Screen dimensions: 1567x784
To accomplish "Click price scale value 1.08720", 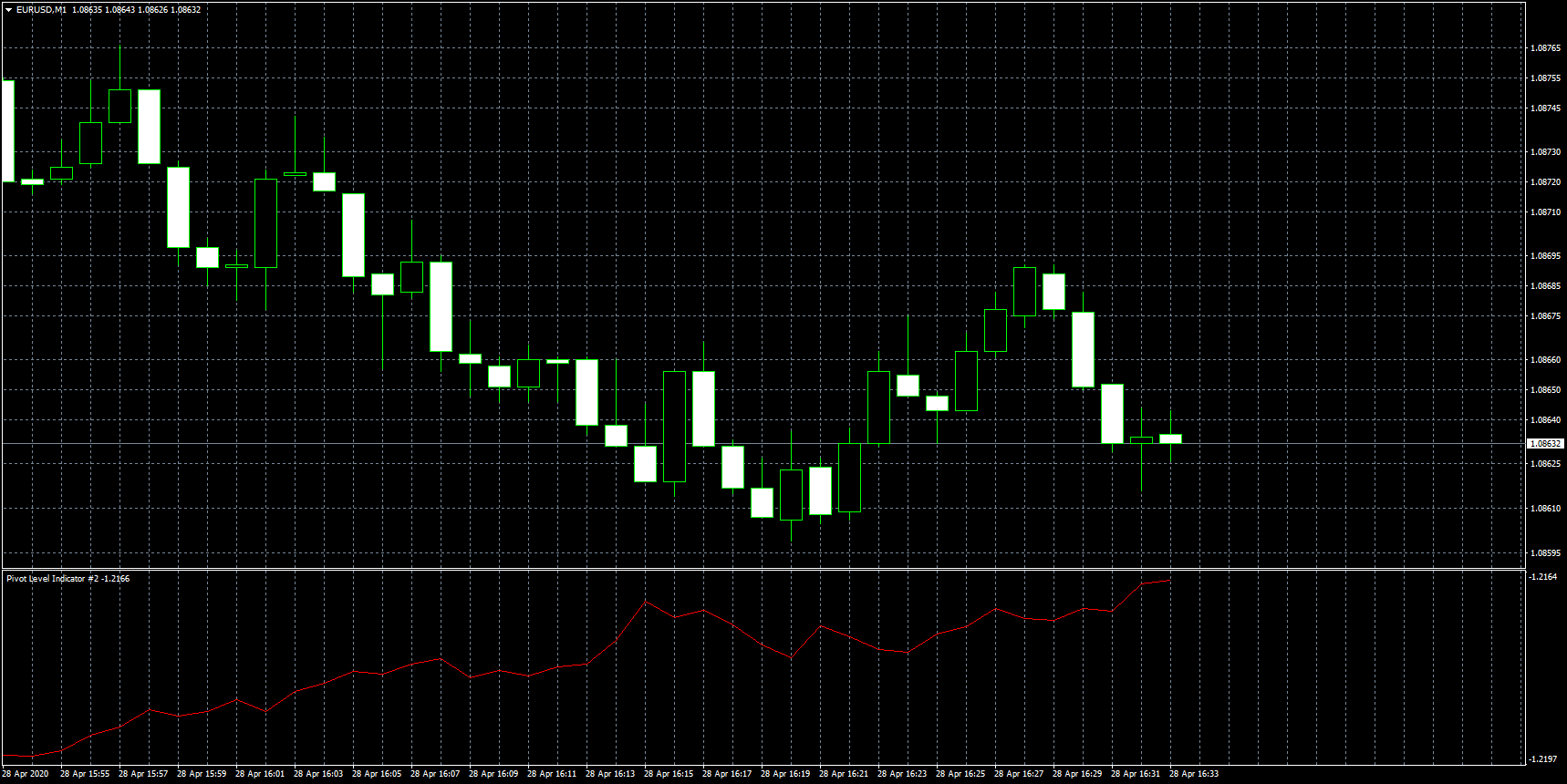I will pyautogui.click(x=1545, y=182).
